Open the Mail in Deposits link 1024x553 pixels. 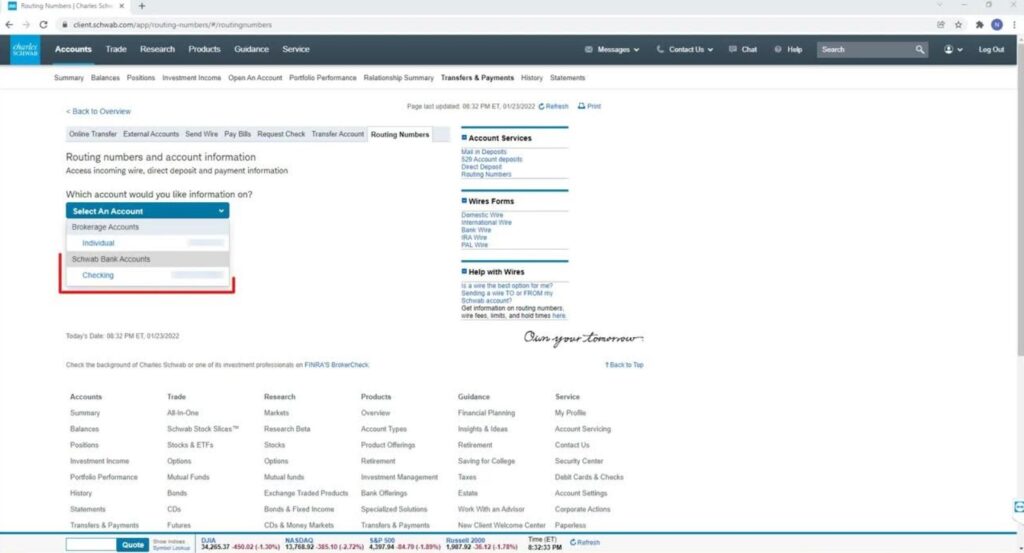[x=484, y=152]
